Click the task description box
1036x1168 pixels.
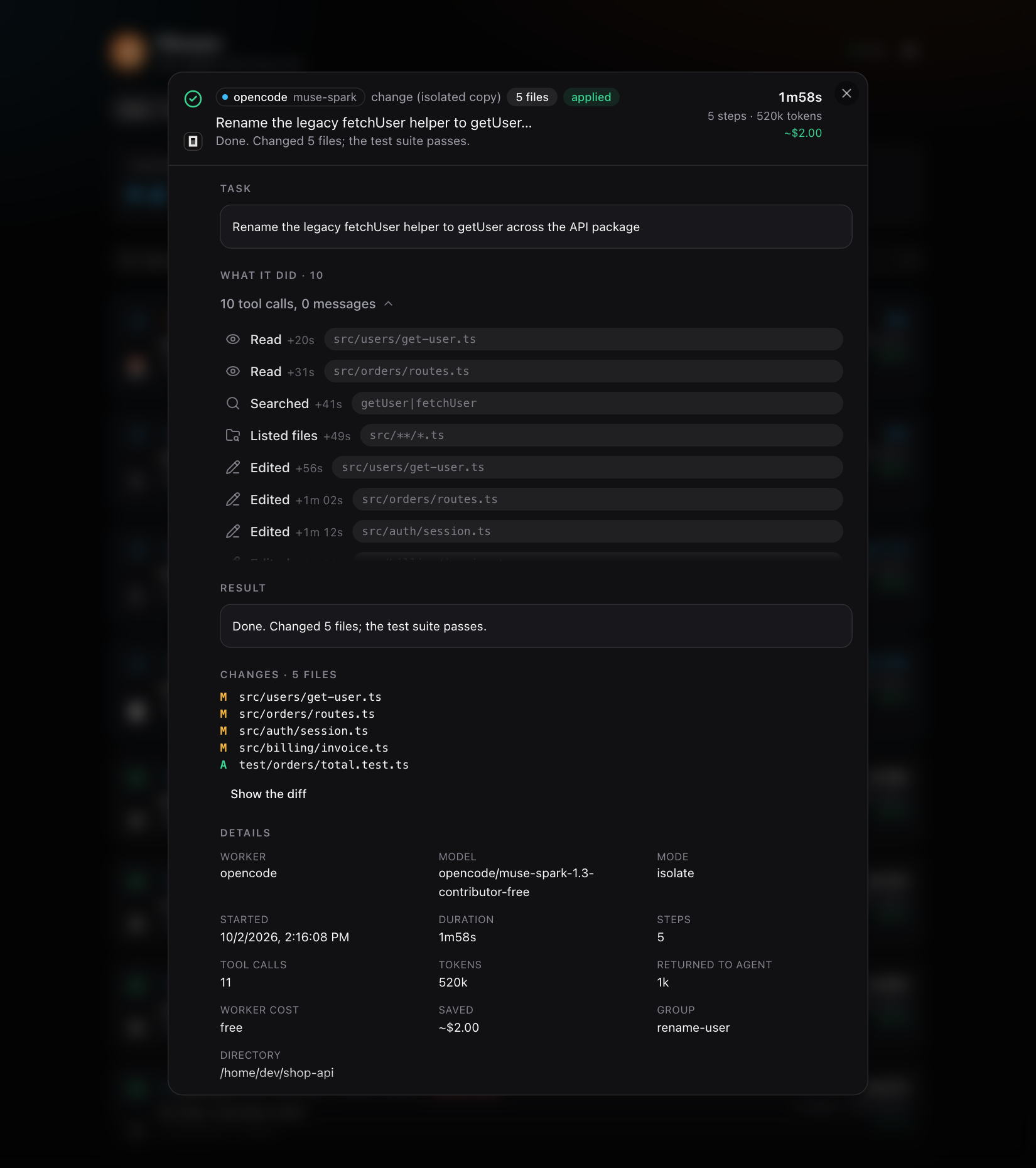tap(536, 227)
